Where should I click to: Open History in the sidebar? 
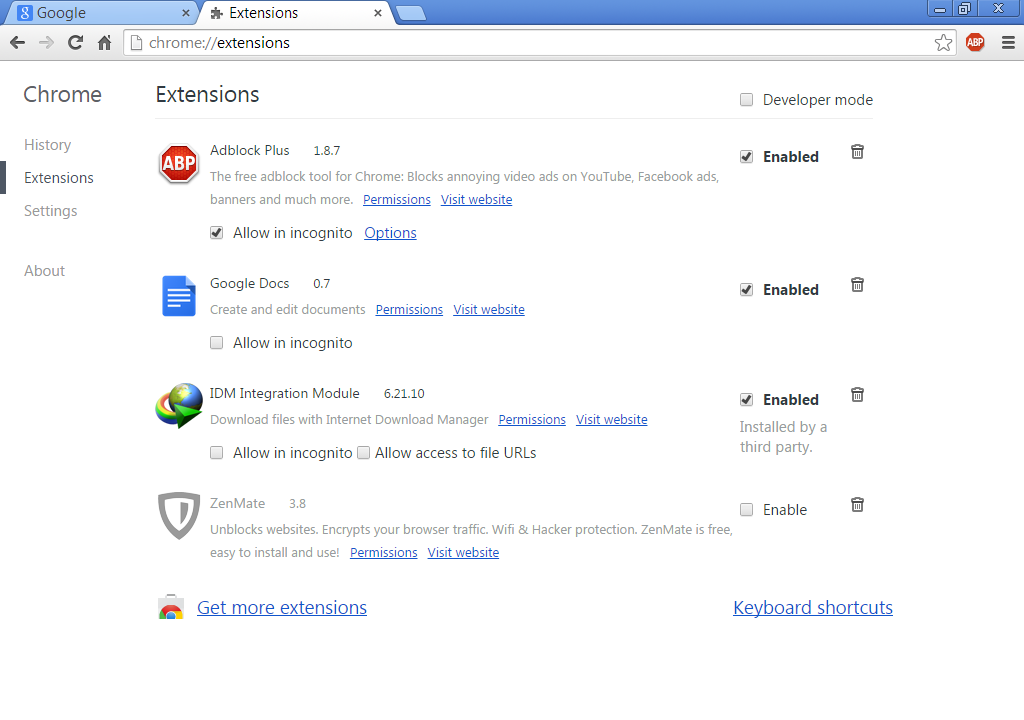click(x=48, y=145)
